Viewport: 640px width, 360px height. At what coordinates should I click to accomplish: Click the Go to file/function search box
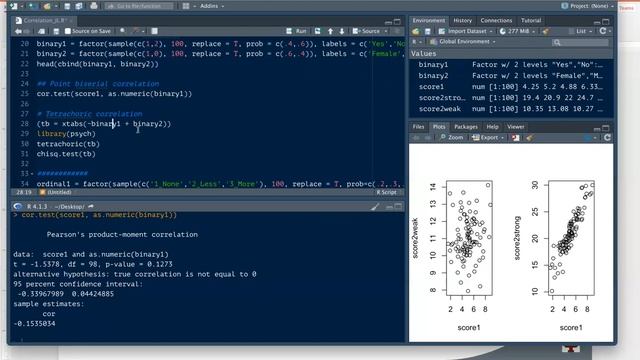[x=139, y=6]
